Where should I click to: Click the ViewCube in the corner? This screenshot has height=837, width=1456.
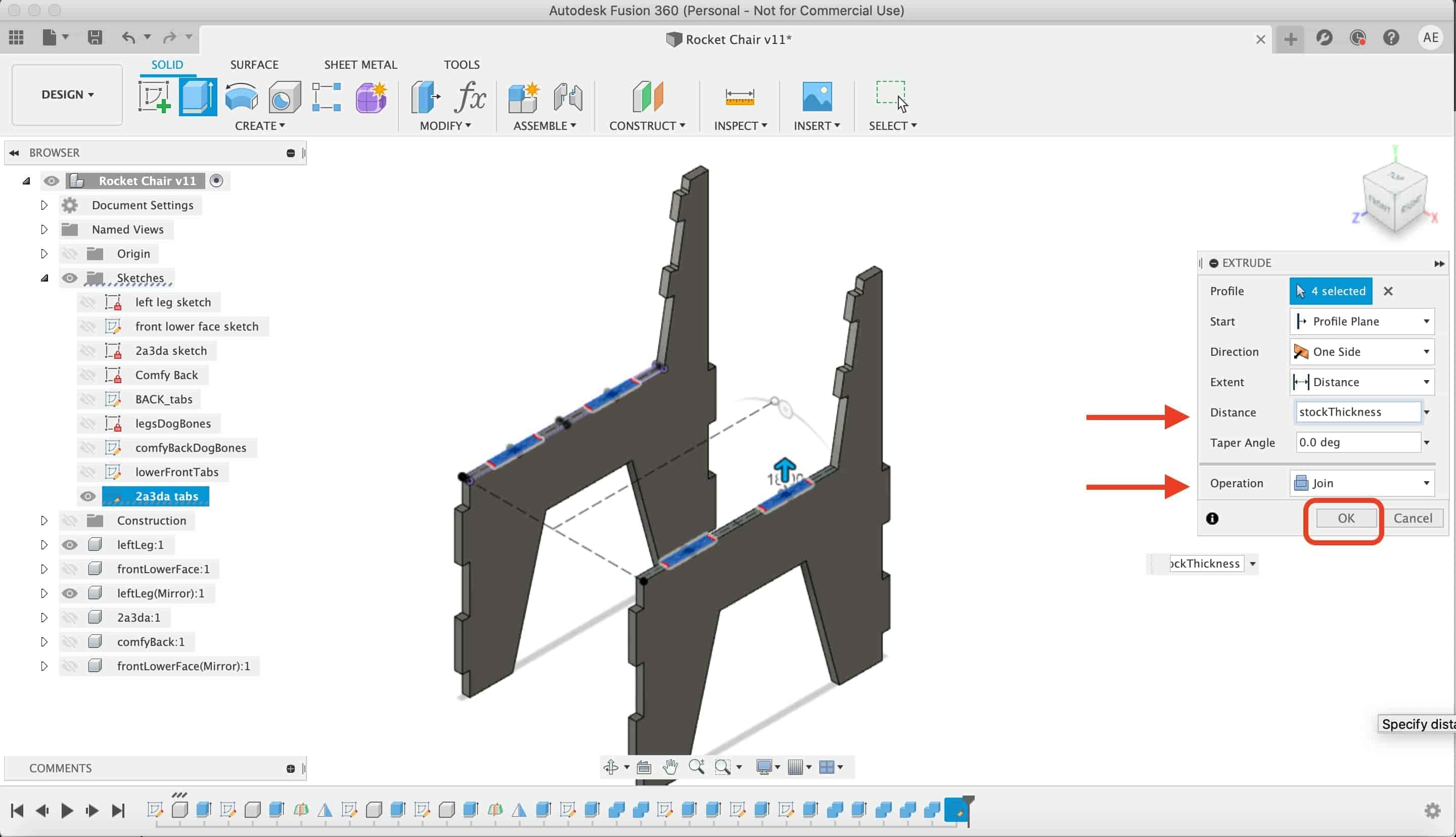[x=1394, y=198]
